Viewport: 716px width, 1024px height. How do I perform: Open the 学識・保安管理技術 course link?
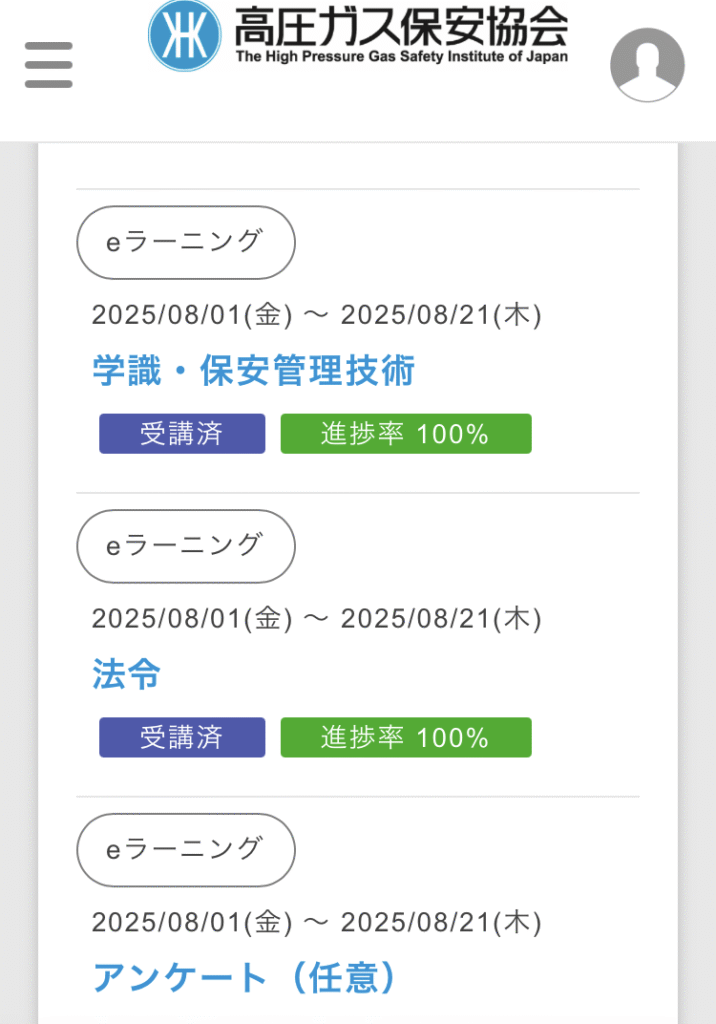coord(253,371)
